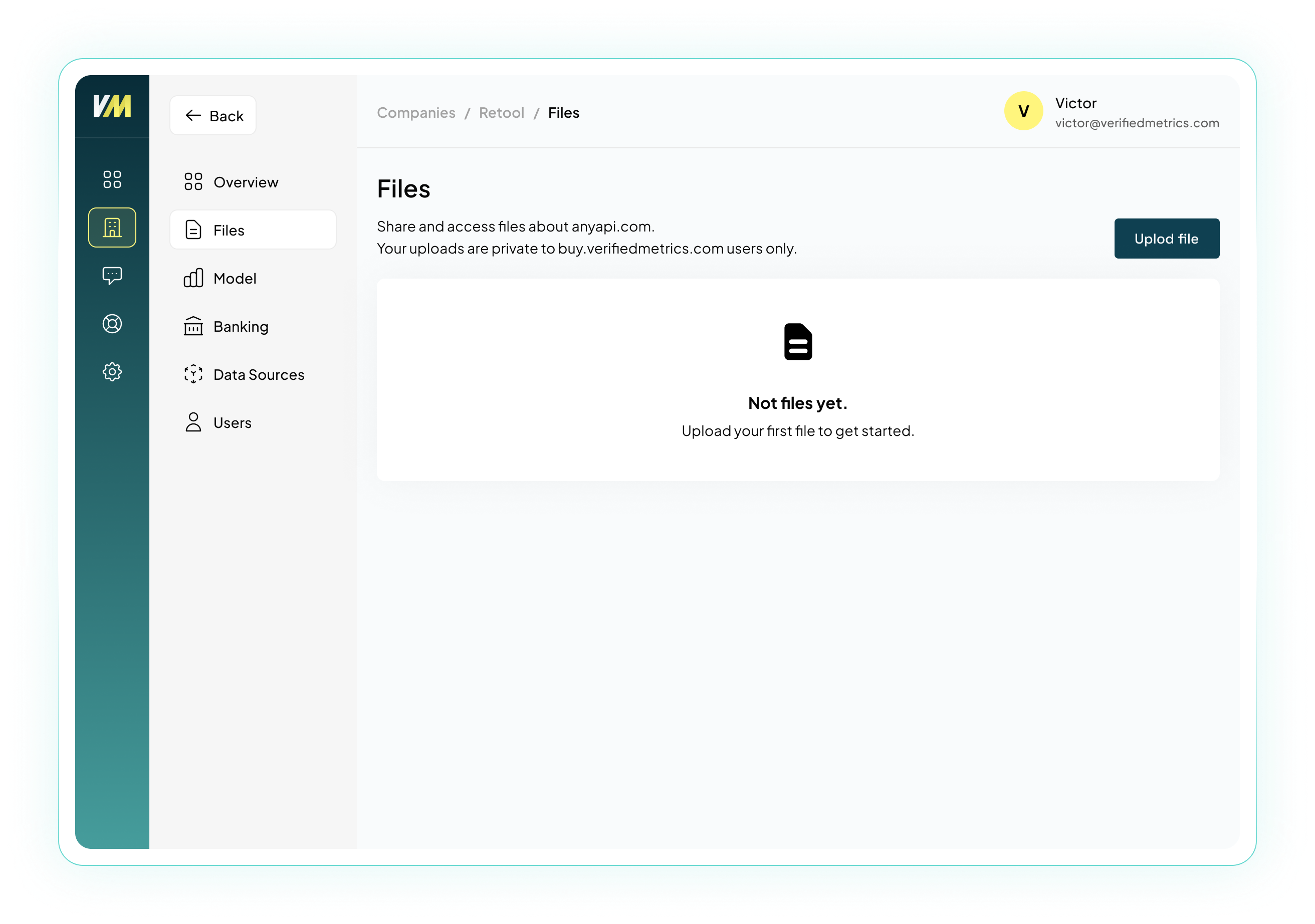Open the settings gear icon

point(112,371)
